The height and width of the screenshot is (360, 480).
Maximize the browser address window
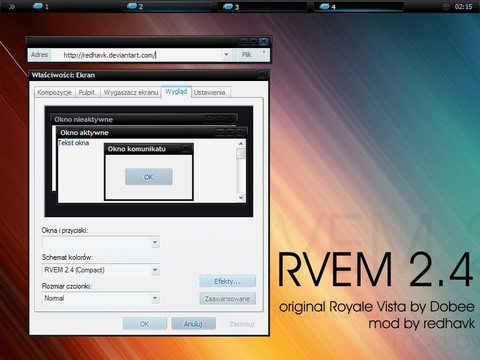point(254,41)
